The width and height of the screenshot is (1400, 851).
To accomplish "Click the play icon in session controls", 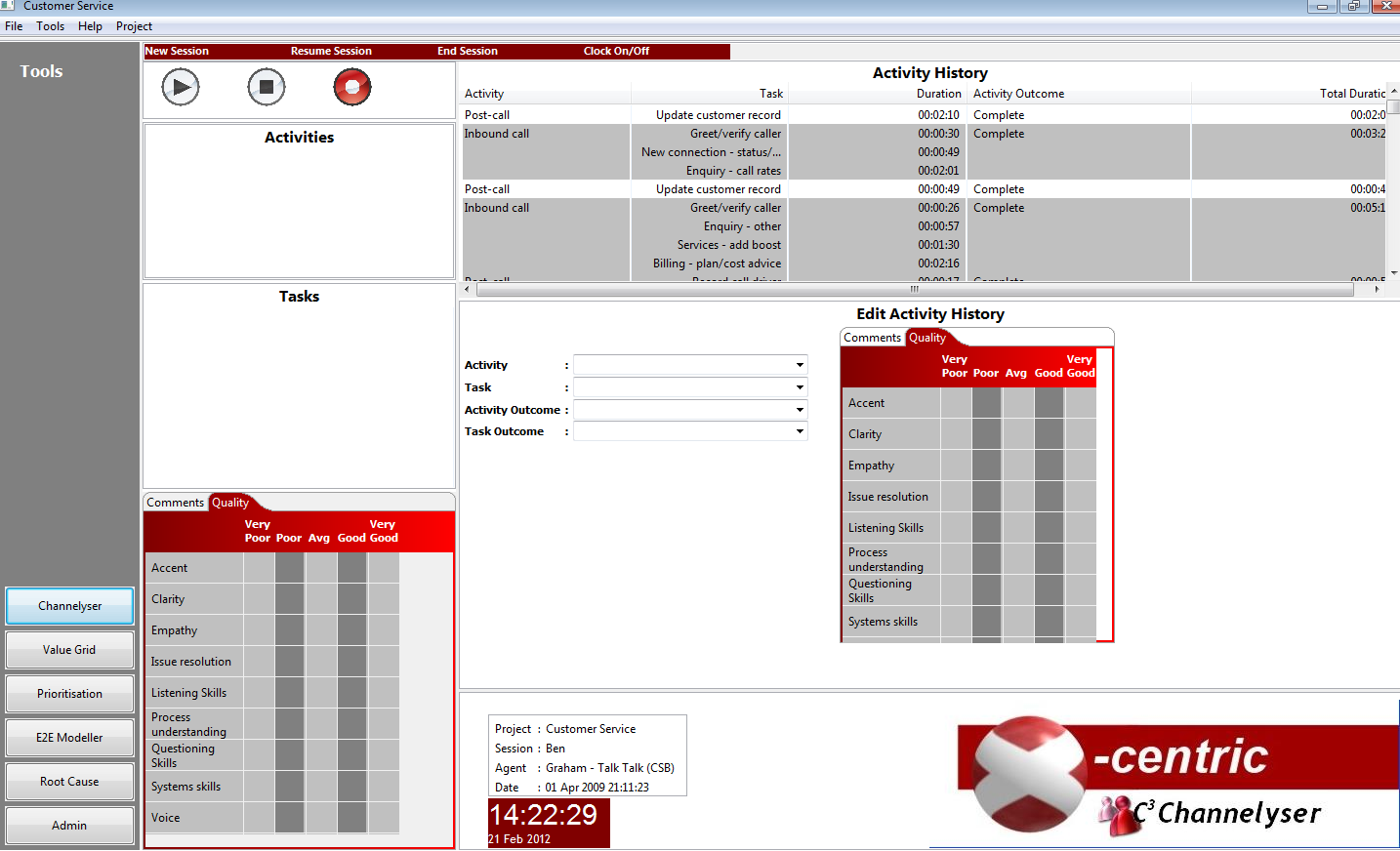I will click(181, 88).
